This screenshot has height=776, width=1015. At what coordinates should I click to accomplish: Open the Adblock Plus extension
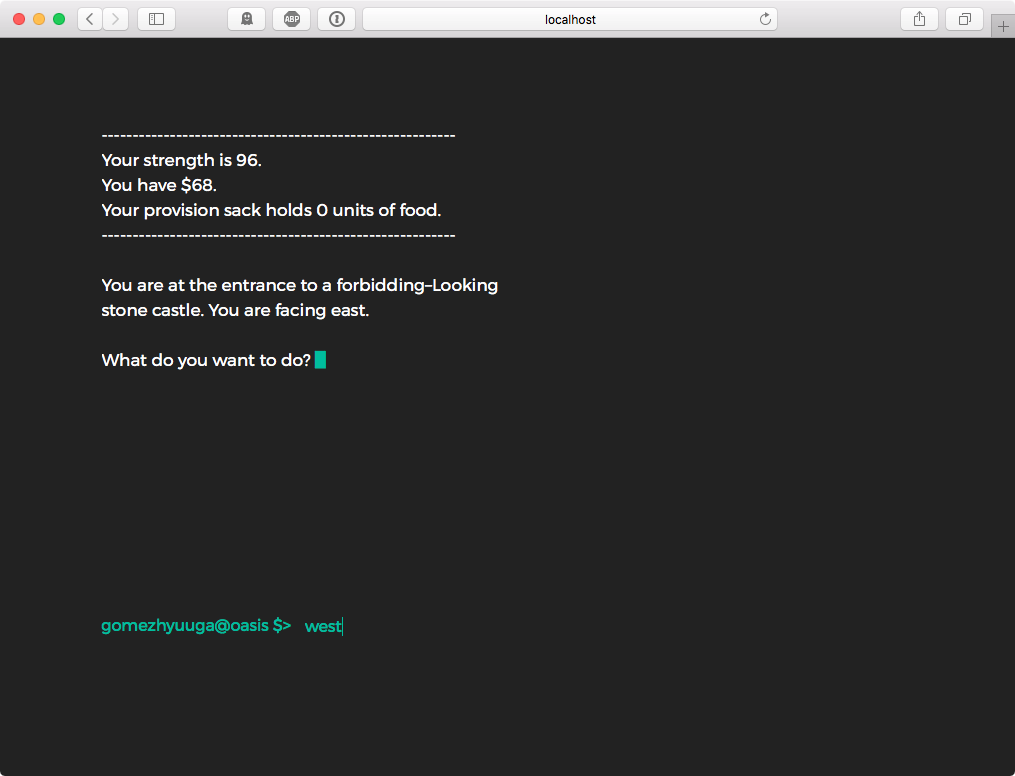291,19
